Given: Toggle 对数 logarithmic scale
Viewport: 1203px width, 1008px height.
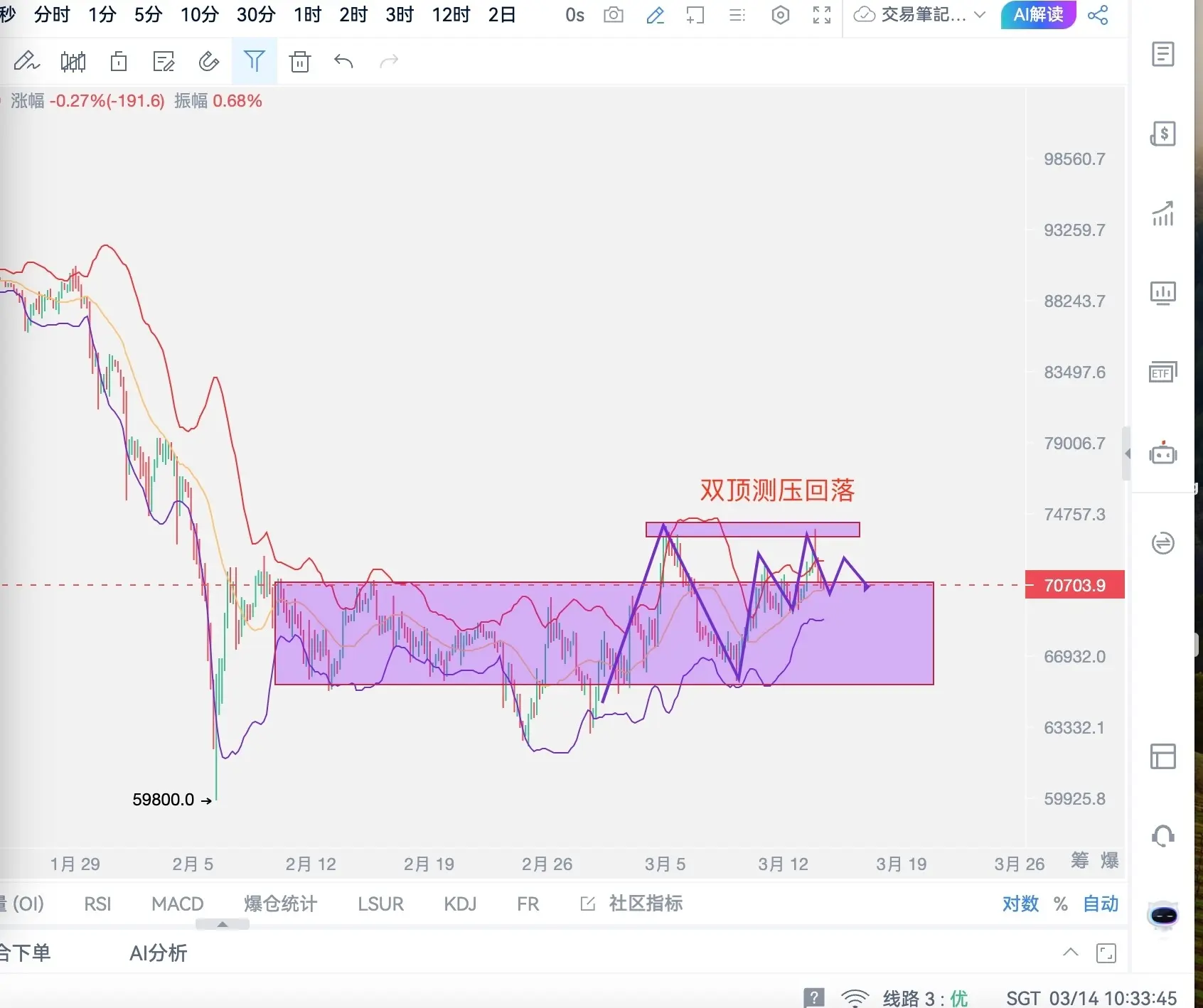Looking at the screenshot, I should click(1020, 904).
